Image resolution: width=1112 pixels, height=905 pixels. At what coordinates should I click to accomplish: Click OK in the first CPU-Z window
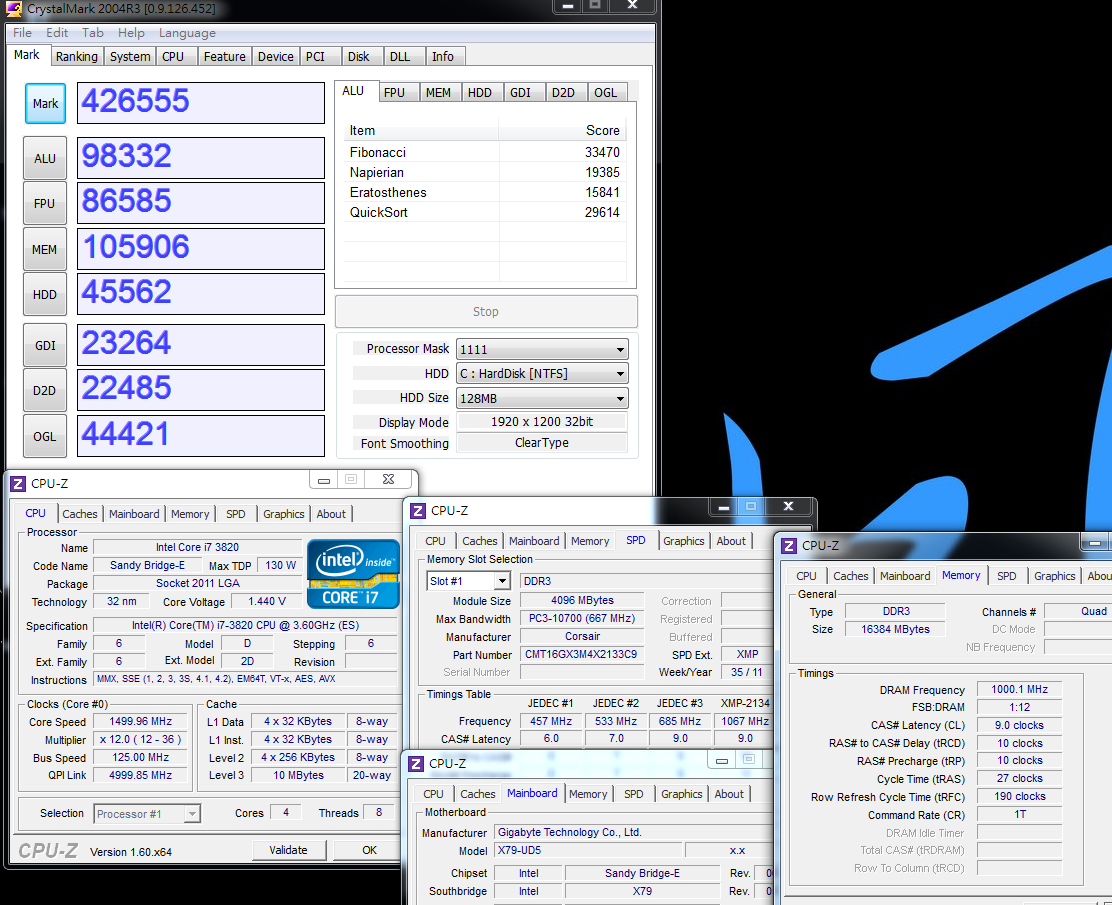click(369, 850)
